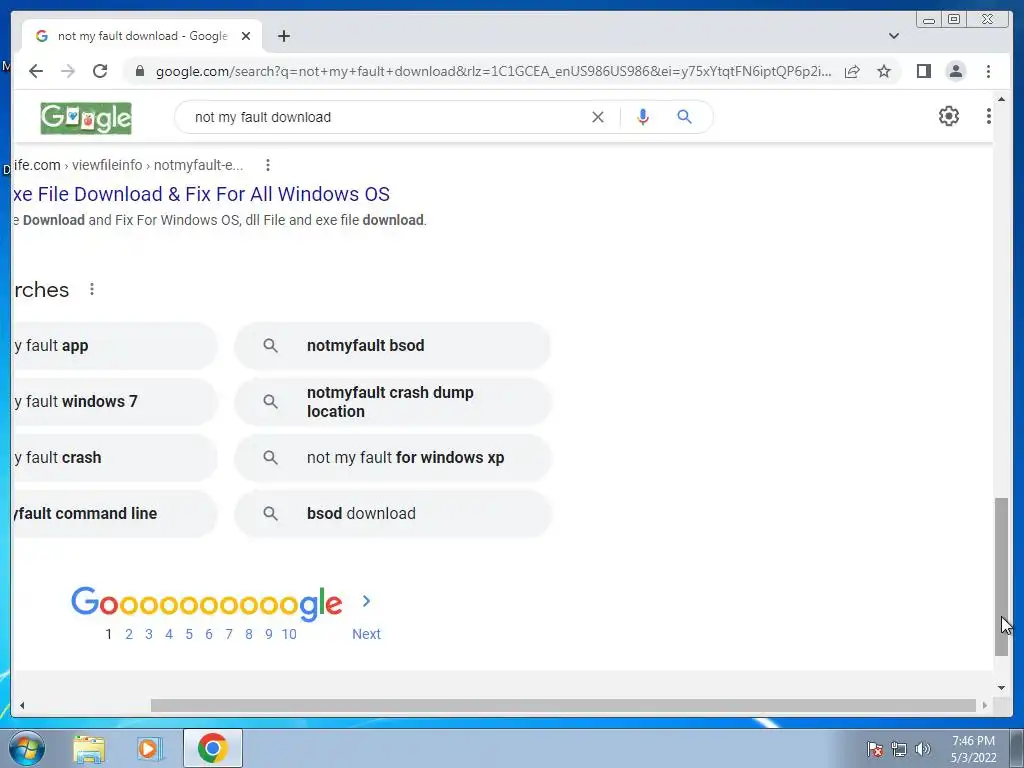This screenshot has width=1024, height=768.
Task: Submit search with magnifier icon
Action: click(x=684, y=117)
